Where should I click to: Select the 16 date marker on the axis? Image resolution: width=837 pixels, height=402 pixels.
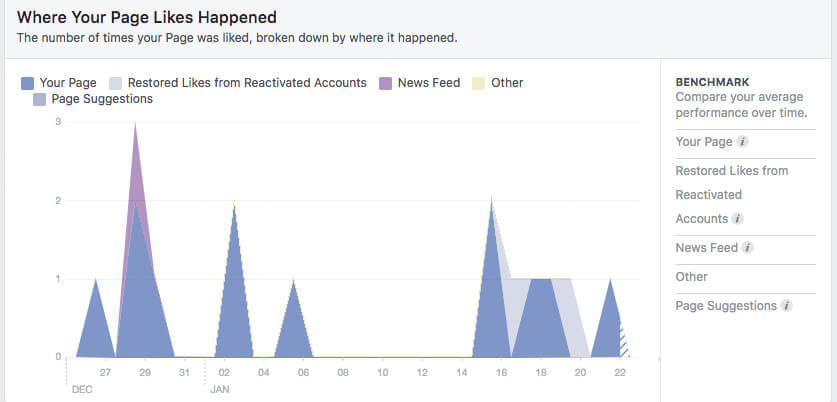(501, 373)
